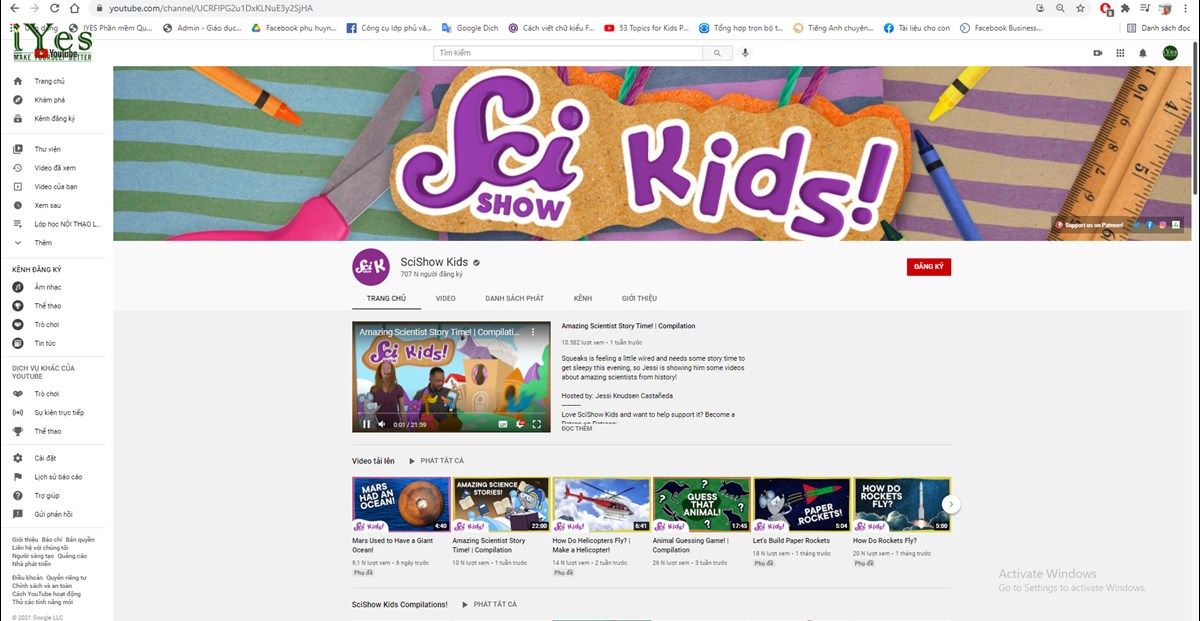Click PHÁT TẤT CẢ next to Video tải lên
The image size is (1200, 621).
436,461
